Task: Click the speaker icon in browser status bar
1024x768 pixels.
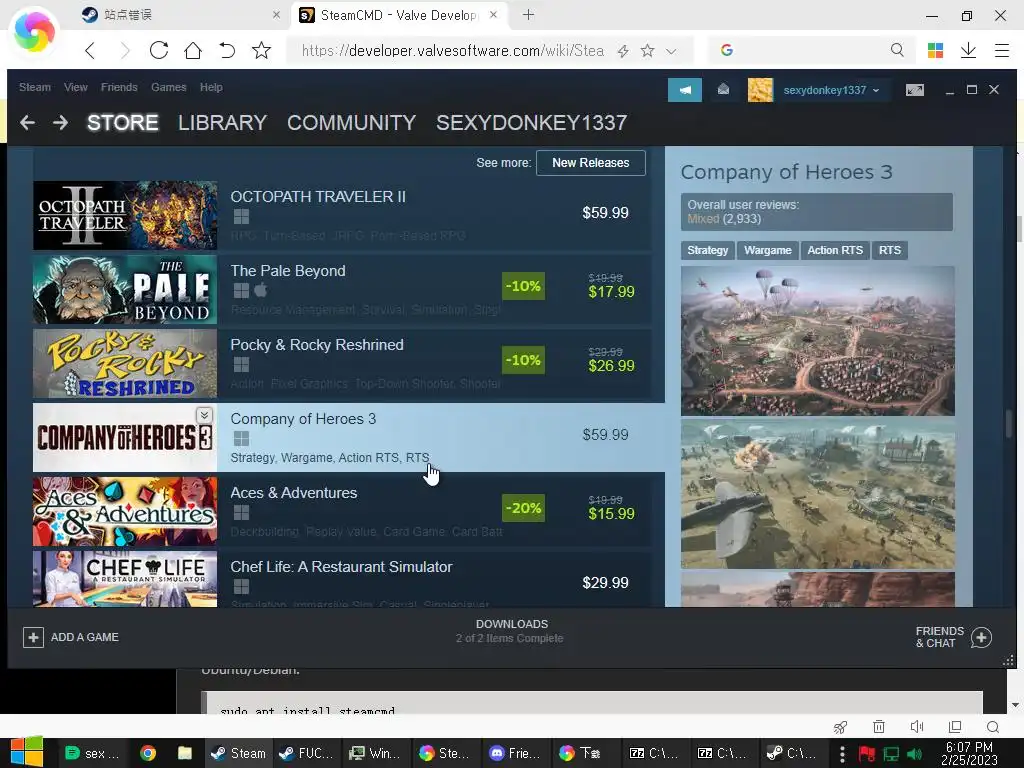Action: point(917,727)
